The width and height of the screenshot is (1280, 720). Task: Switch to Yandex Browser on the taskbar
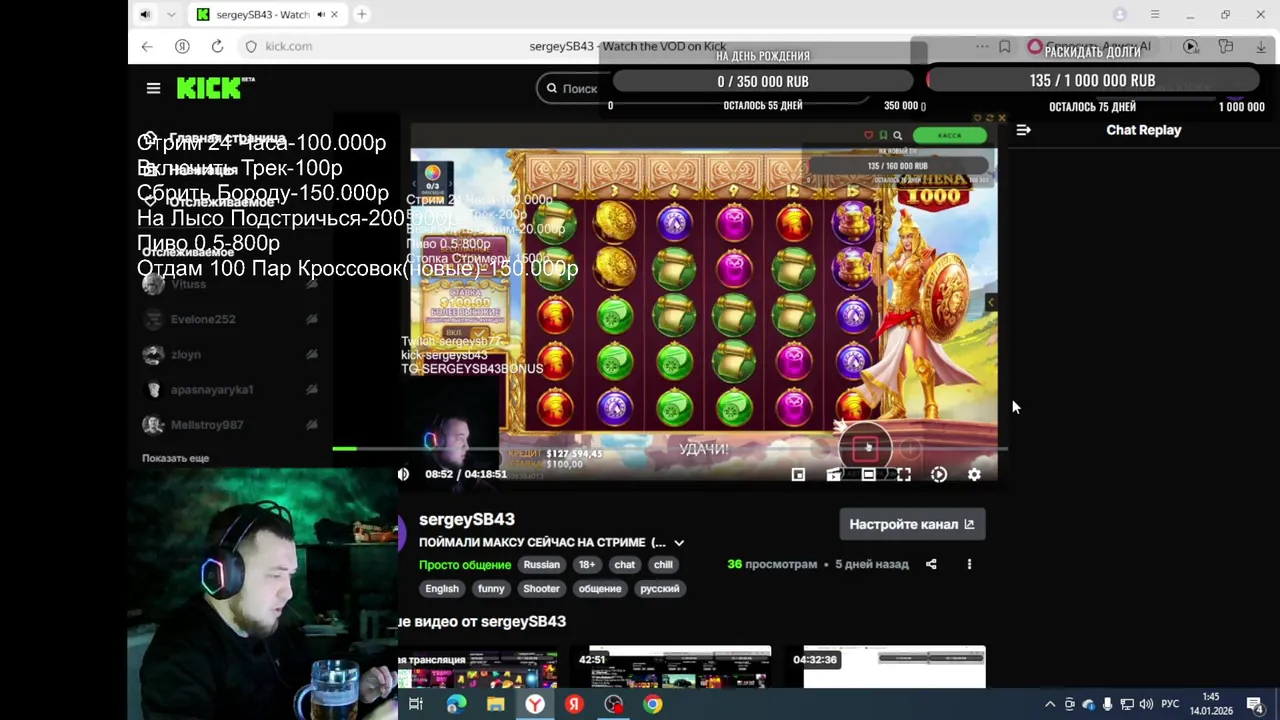coord(535,704)
